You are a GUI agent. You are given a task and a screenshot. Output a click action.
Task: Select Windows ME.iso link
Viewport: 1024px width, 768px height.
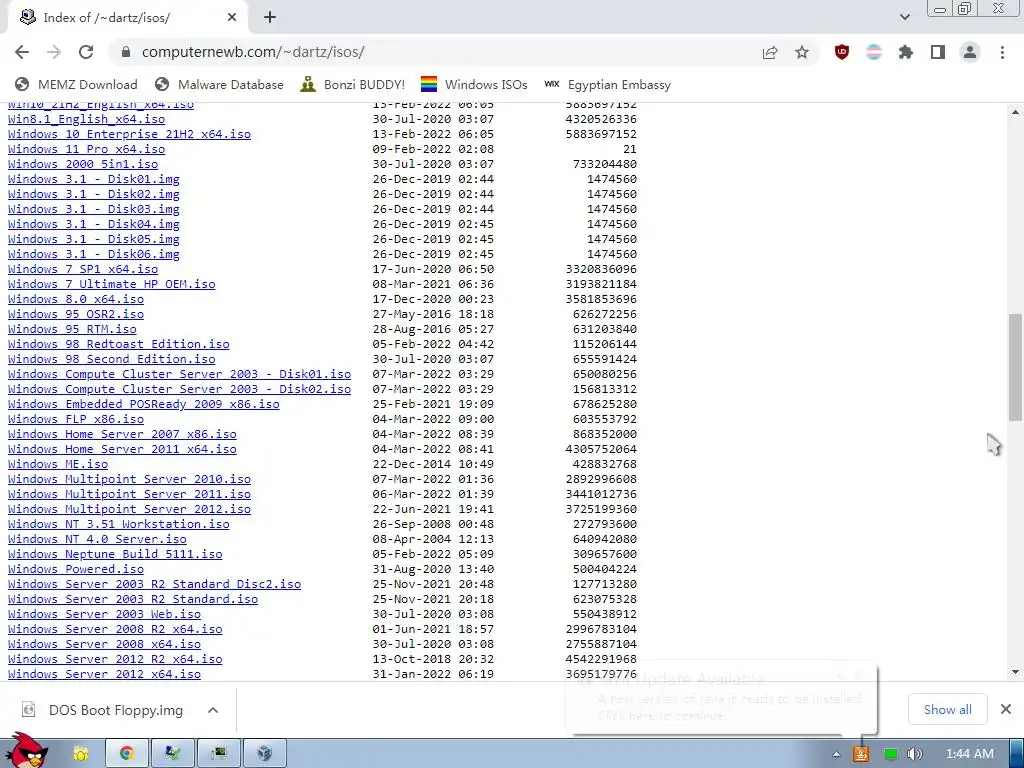(58, 464)
